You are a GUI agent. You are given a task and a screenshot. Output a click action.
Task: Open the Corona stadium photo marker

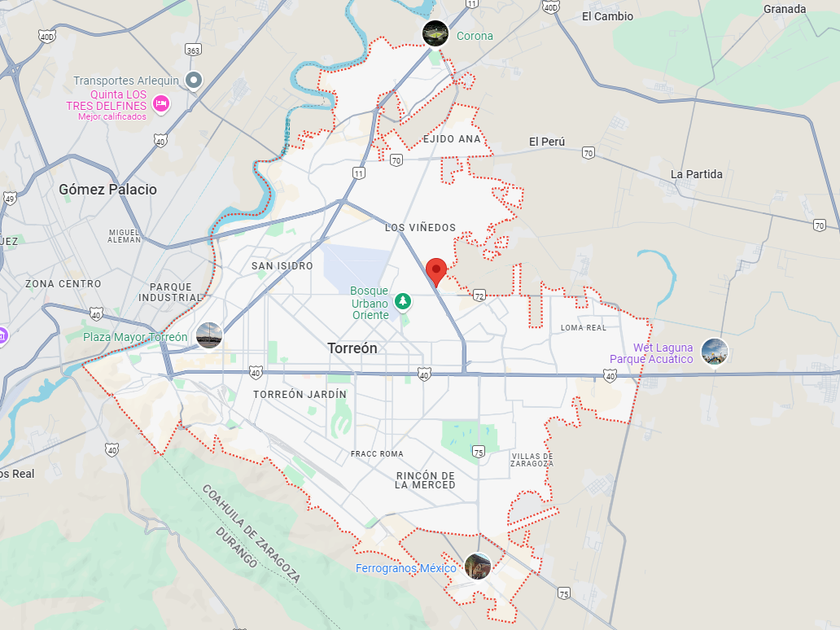435,34
